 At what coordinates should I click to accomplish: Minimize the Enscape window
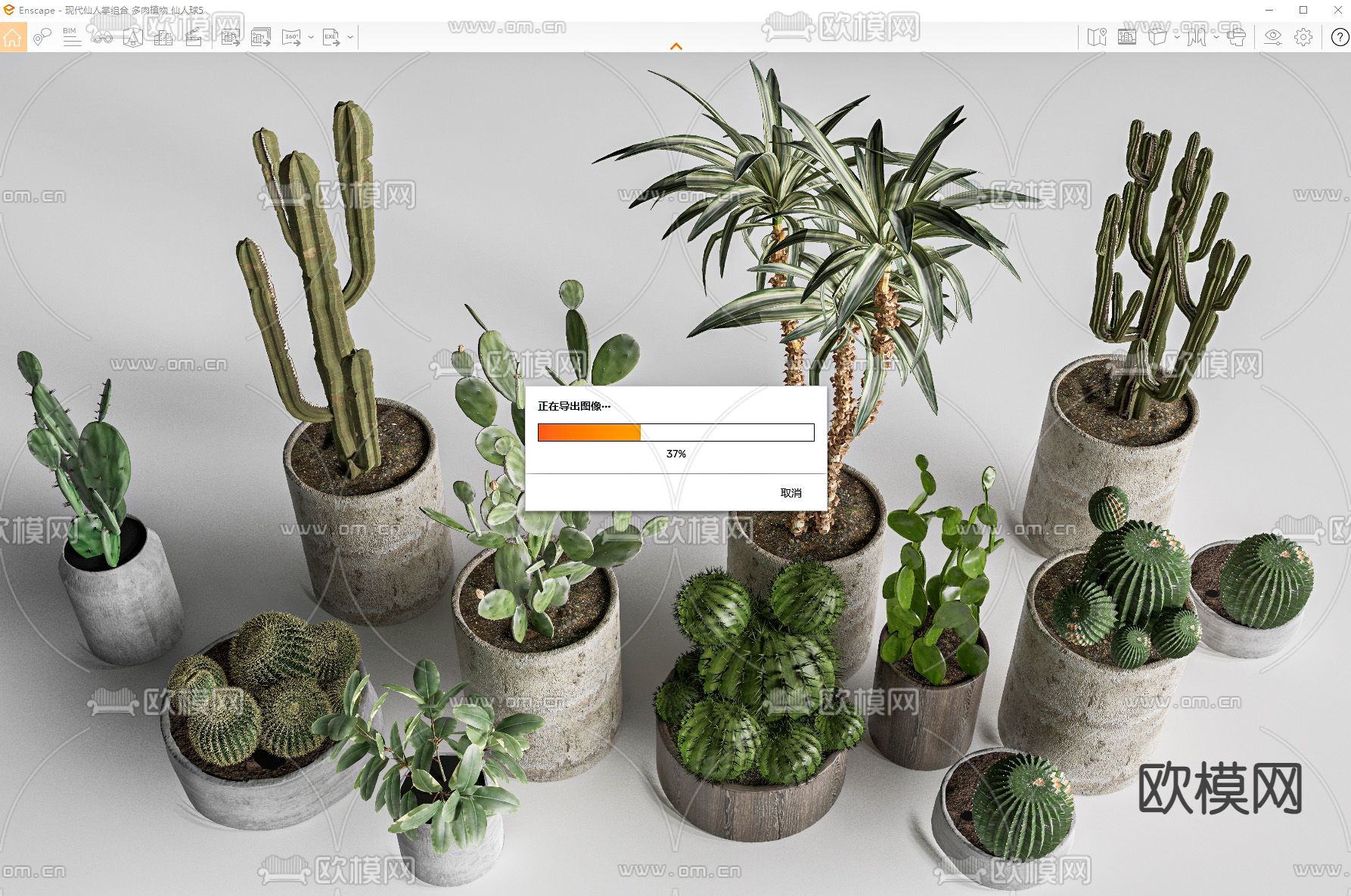(1270, 10)
